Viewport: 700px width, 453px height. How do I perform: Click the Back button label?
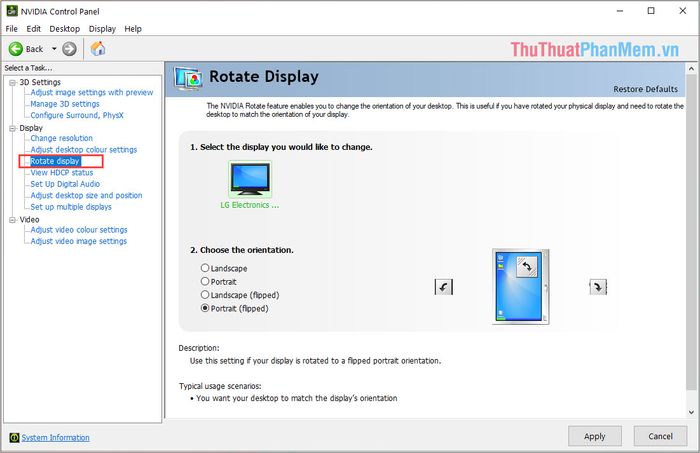[x=34, y=49]
